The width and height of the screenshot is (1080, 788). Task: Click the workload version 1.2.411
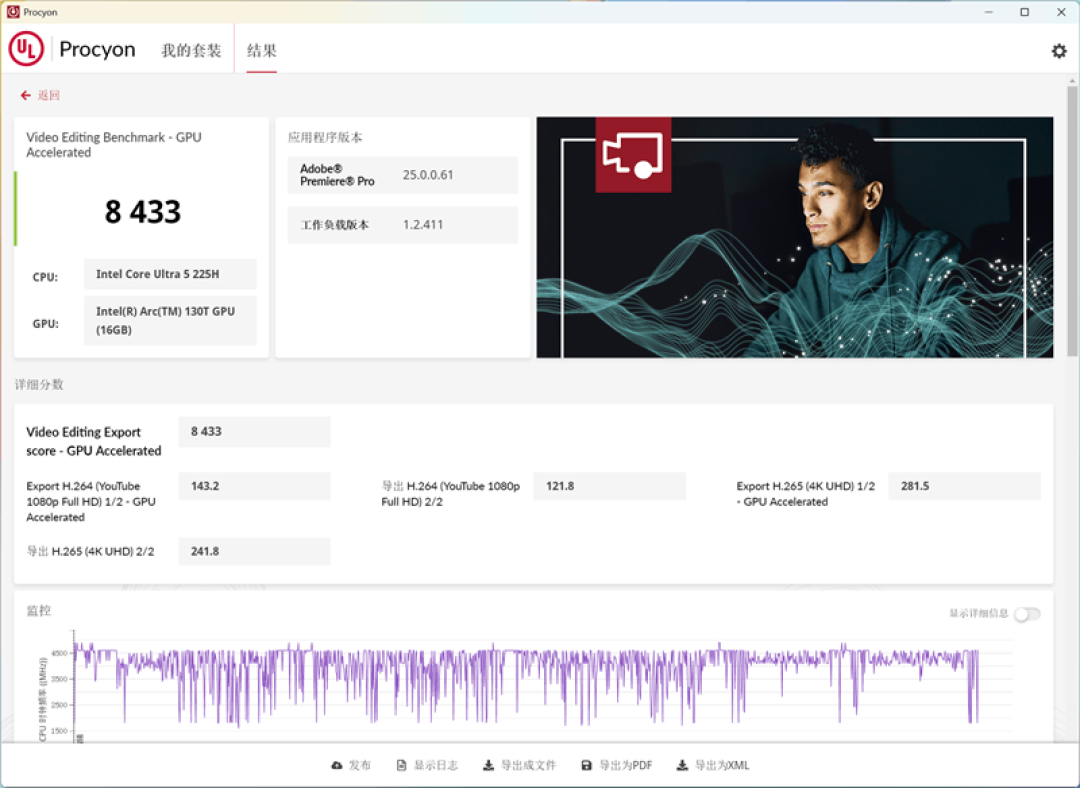tap(423, 225)
